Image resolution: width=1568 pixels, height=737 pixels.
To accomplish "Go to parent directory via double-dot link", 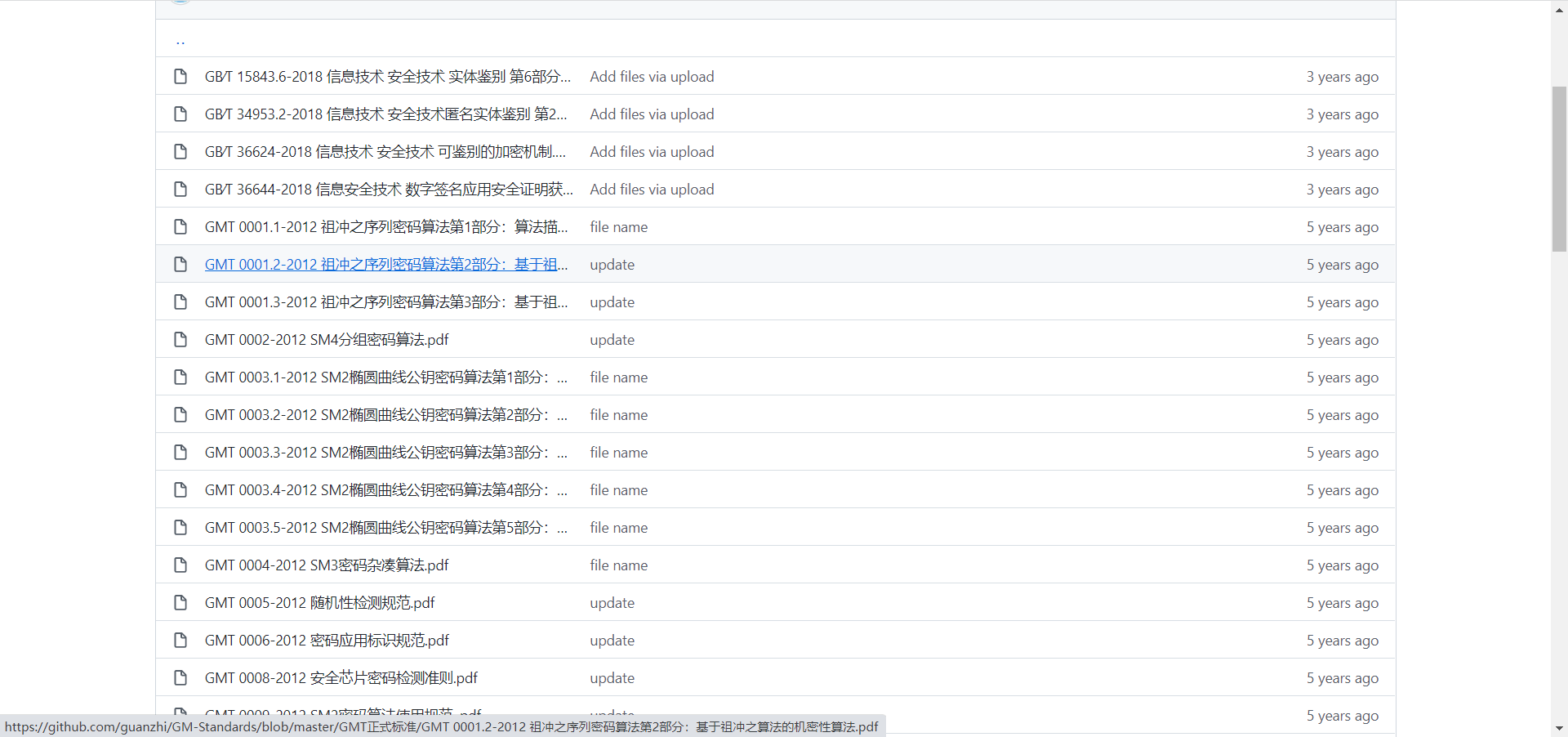I will tap(180, 40).
